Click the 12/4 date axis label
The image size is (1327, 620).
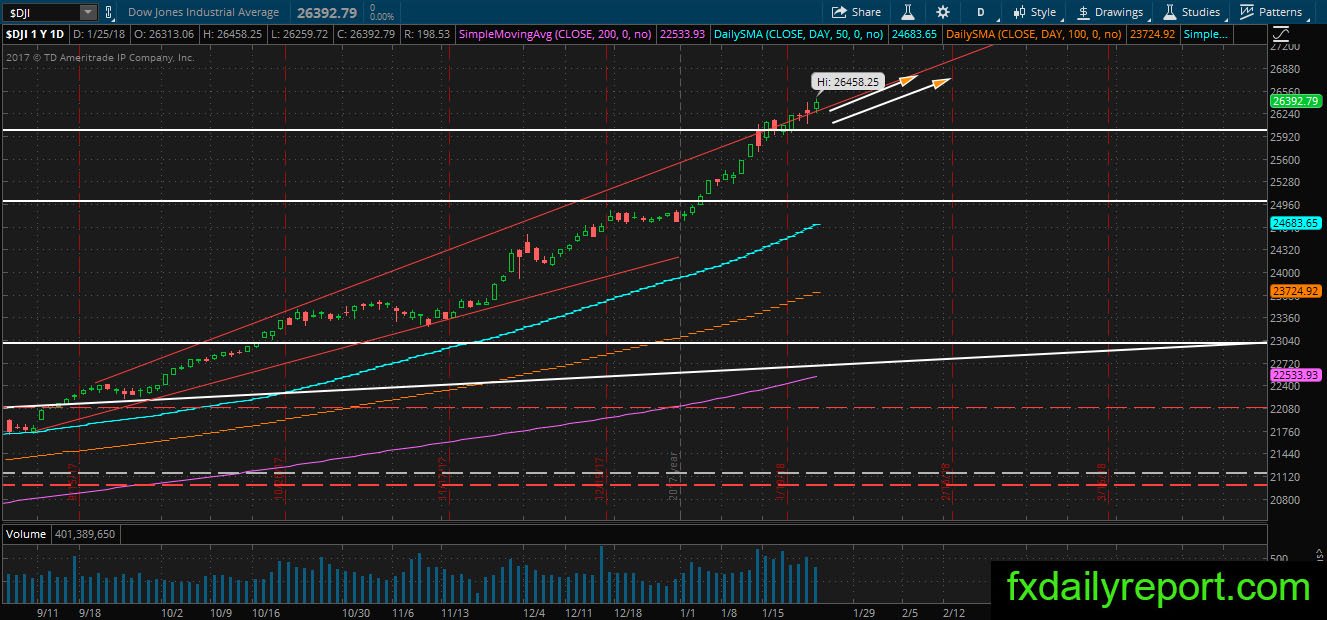(x=533, y=612)
